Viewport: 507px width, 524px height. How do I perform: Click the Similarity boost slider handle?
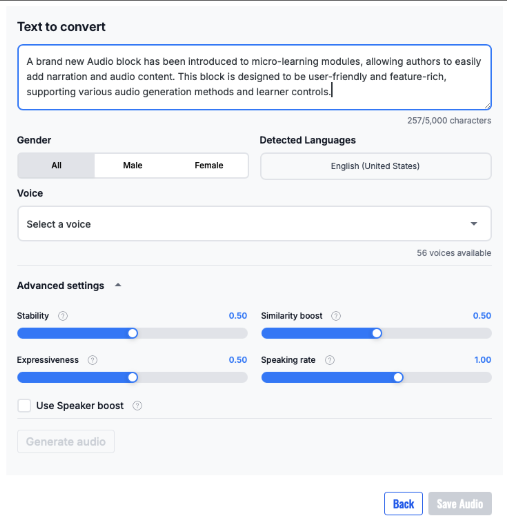click(377, 333)
